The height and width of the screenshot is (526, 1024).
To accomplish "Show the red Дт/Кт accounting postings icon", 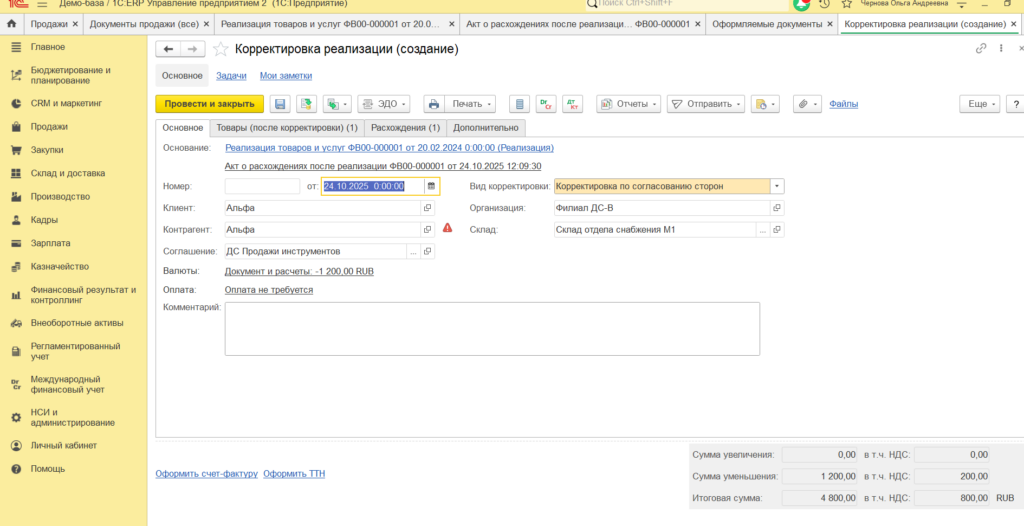I will (x=571, y=104).
